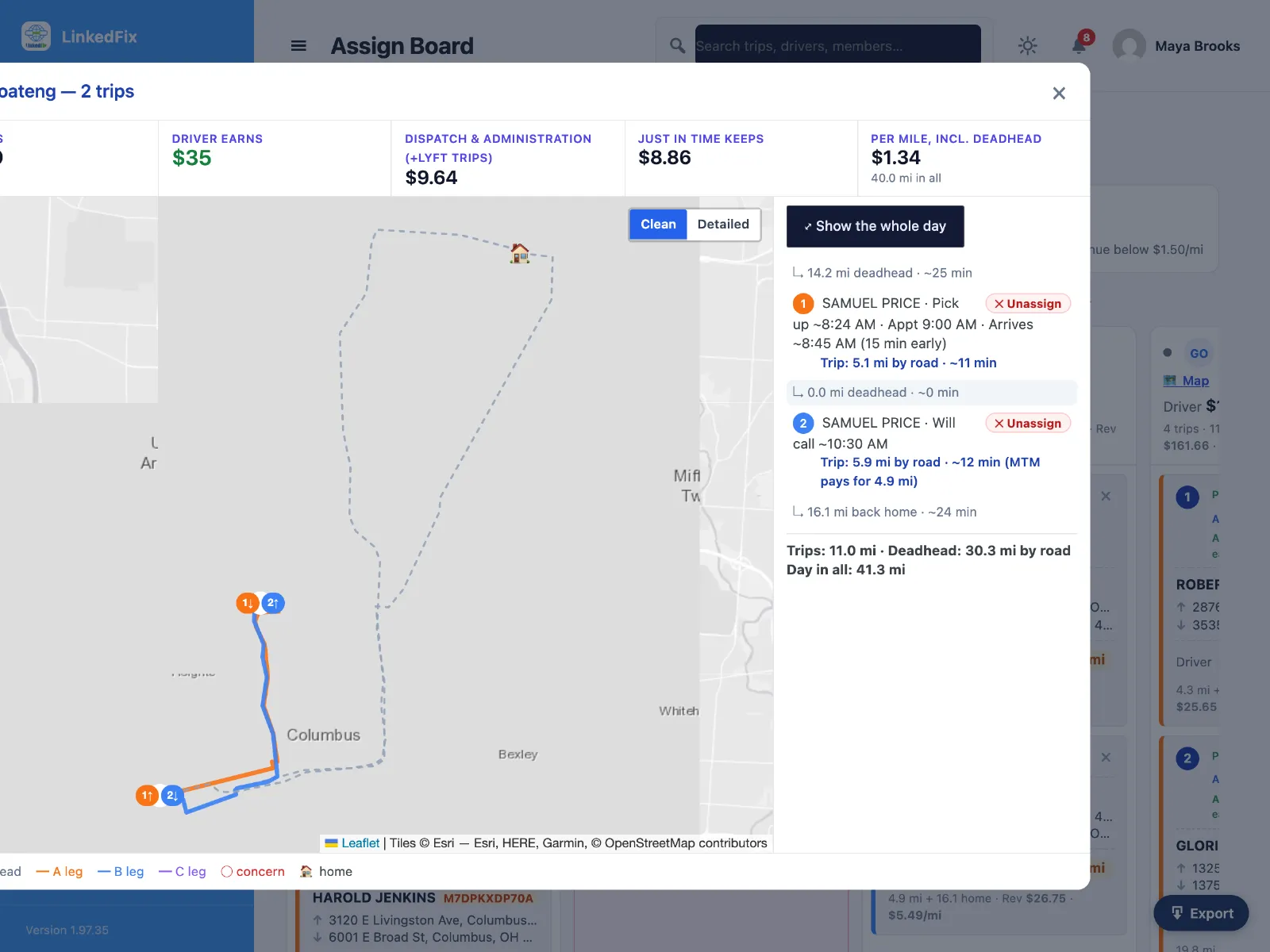Viewport: 1270px width, 952px height.
Task: Switch map to Clean view
Action: 658,225
